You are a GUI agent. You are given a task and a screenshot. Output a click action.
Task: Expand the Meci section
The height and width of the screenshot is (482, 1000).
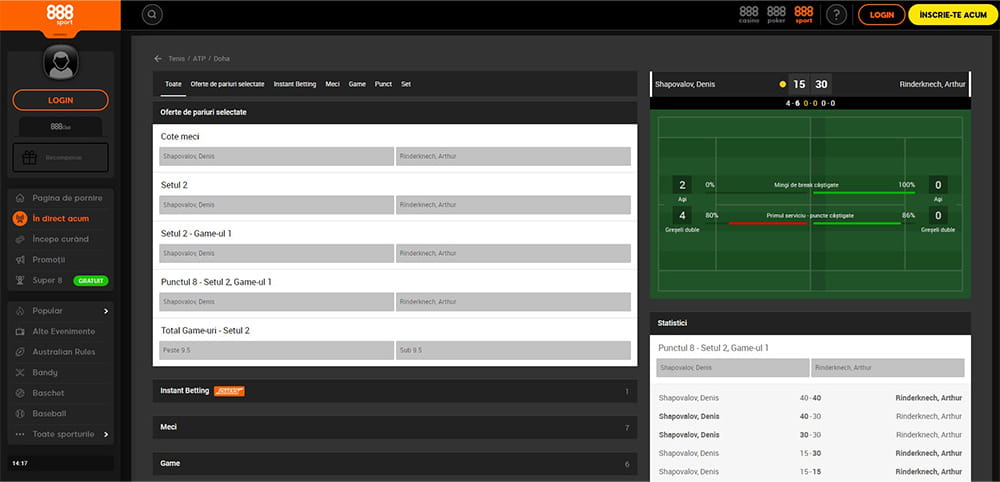[x=395, y=427]
